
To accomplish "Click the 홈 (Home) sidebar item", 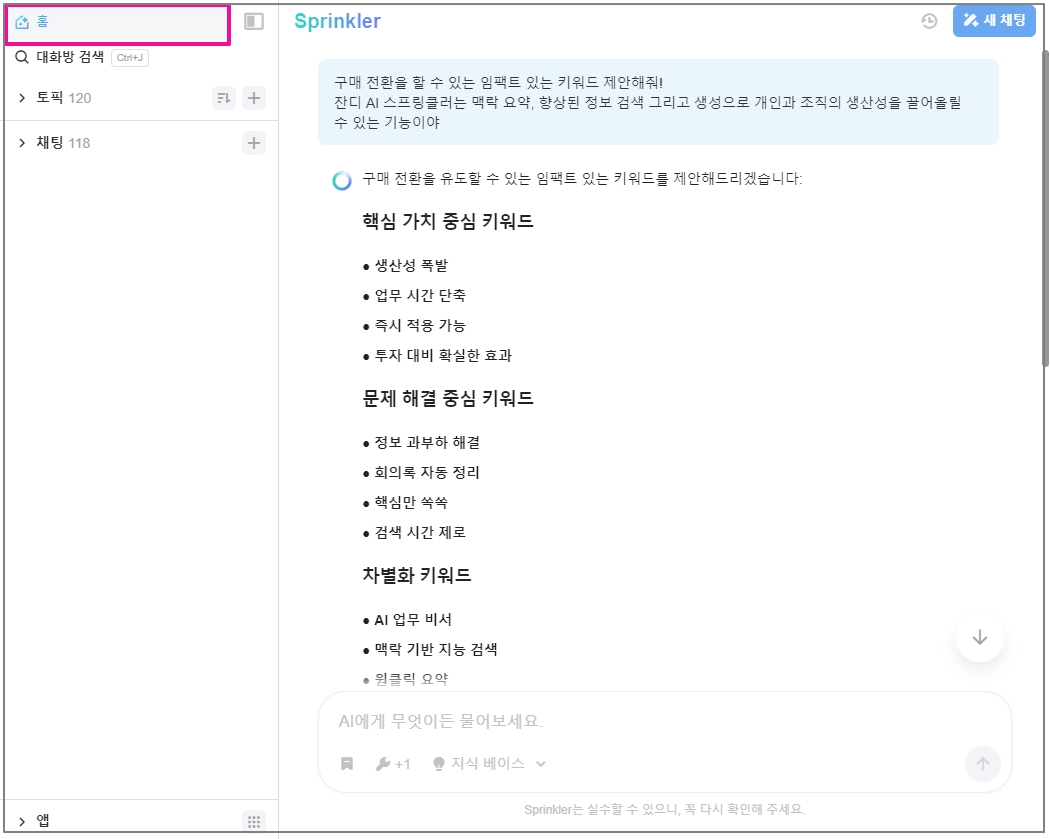I will tap(42, 22).
